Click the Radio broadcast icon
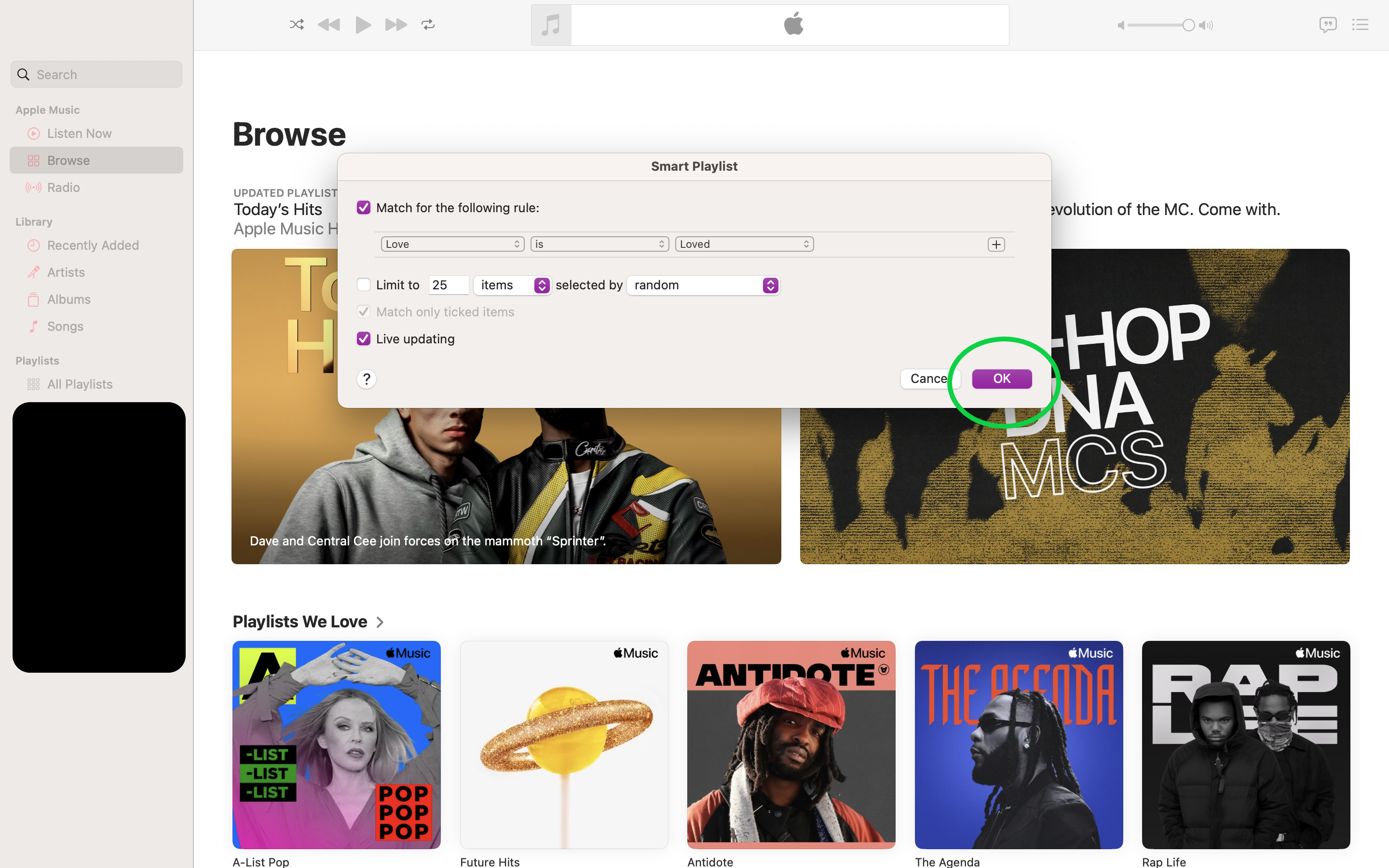Image resolution: width=1389 pixels, height=868 pixels. [34, 187]
